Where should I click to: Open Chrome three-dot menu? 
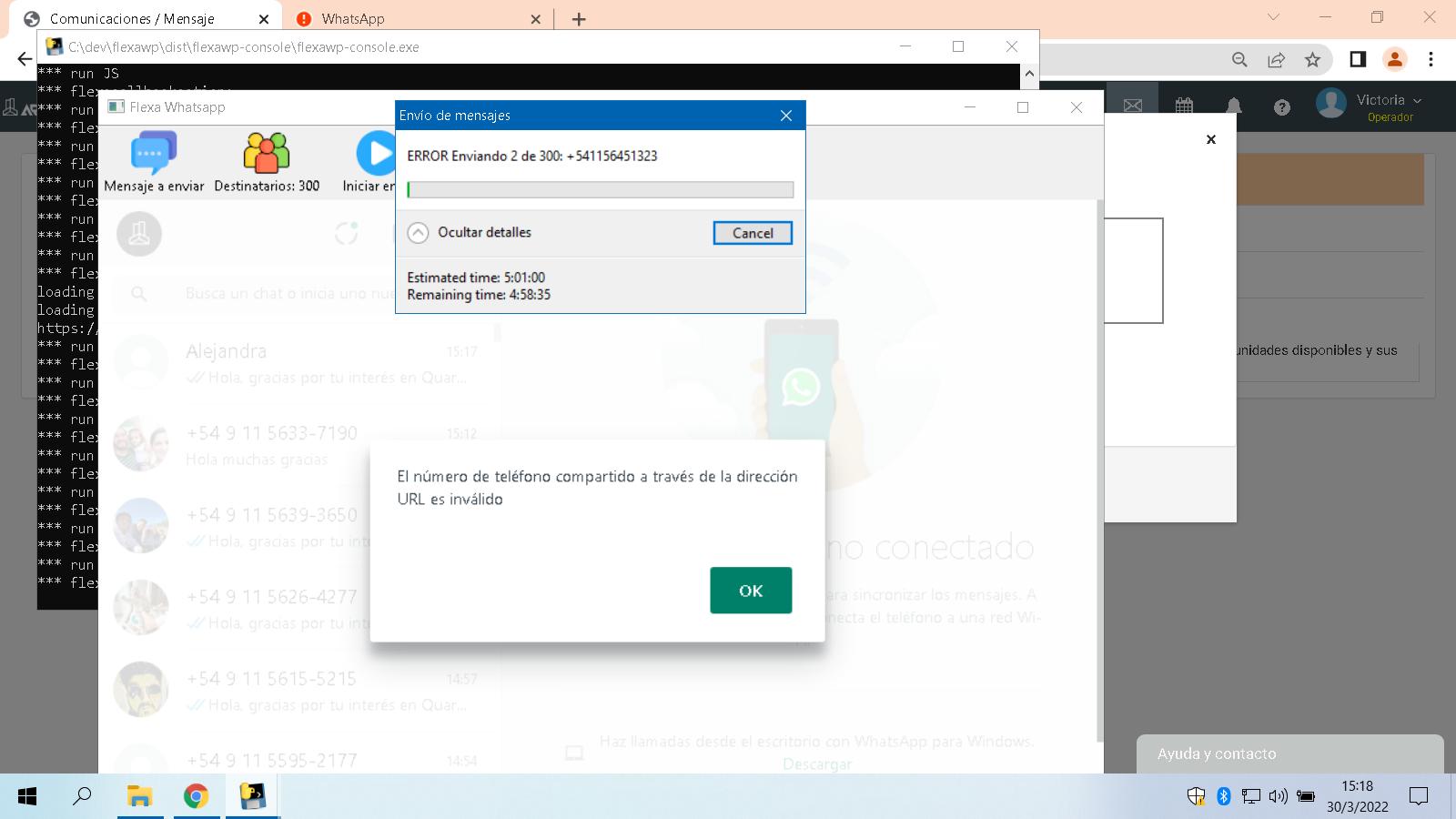click(x=1431, y=59)
